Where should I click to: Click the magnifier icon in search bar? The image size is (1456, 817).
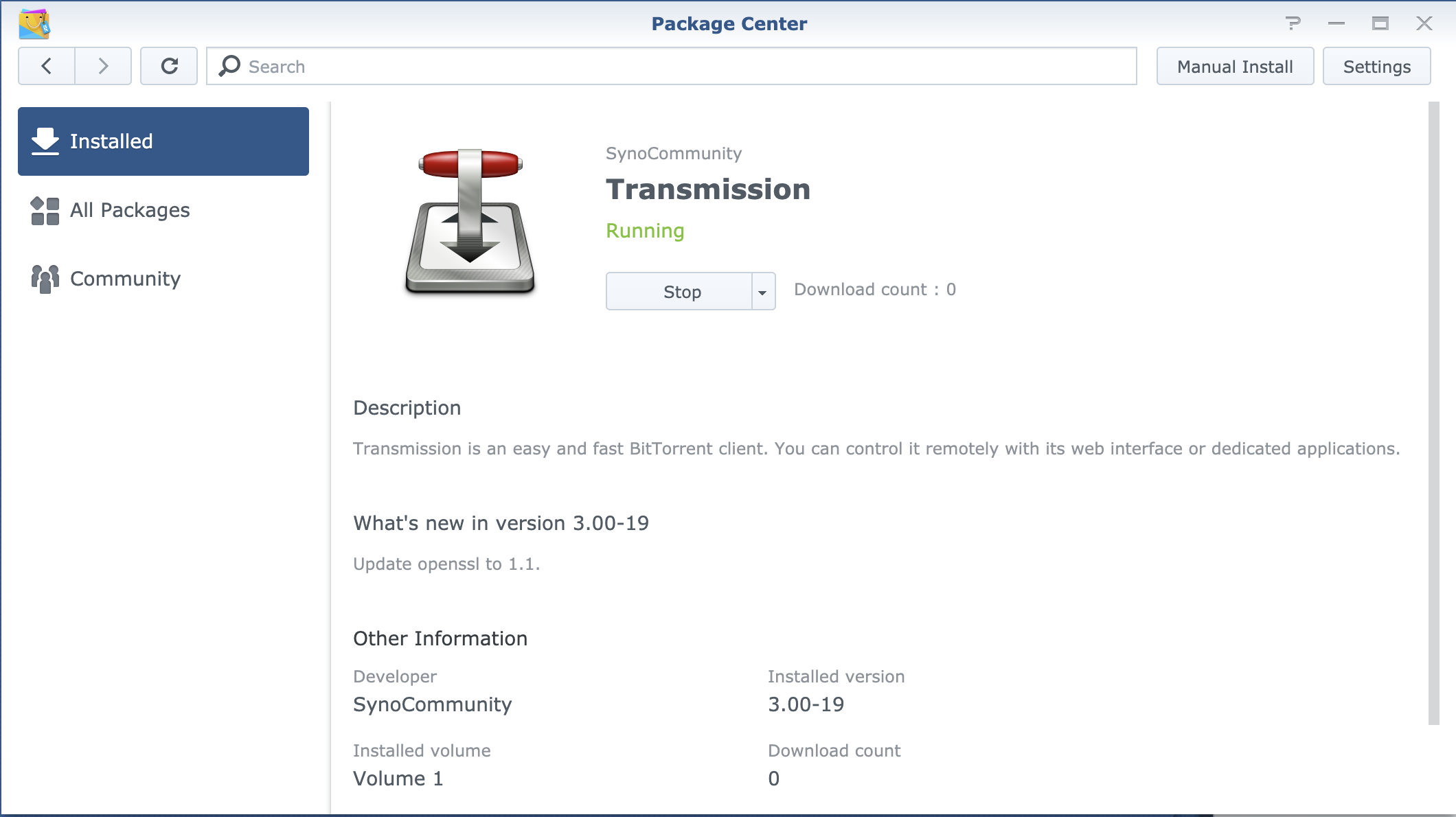[x=229, y=66]
